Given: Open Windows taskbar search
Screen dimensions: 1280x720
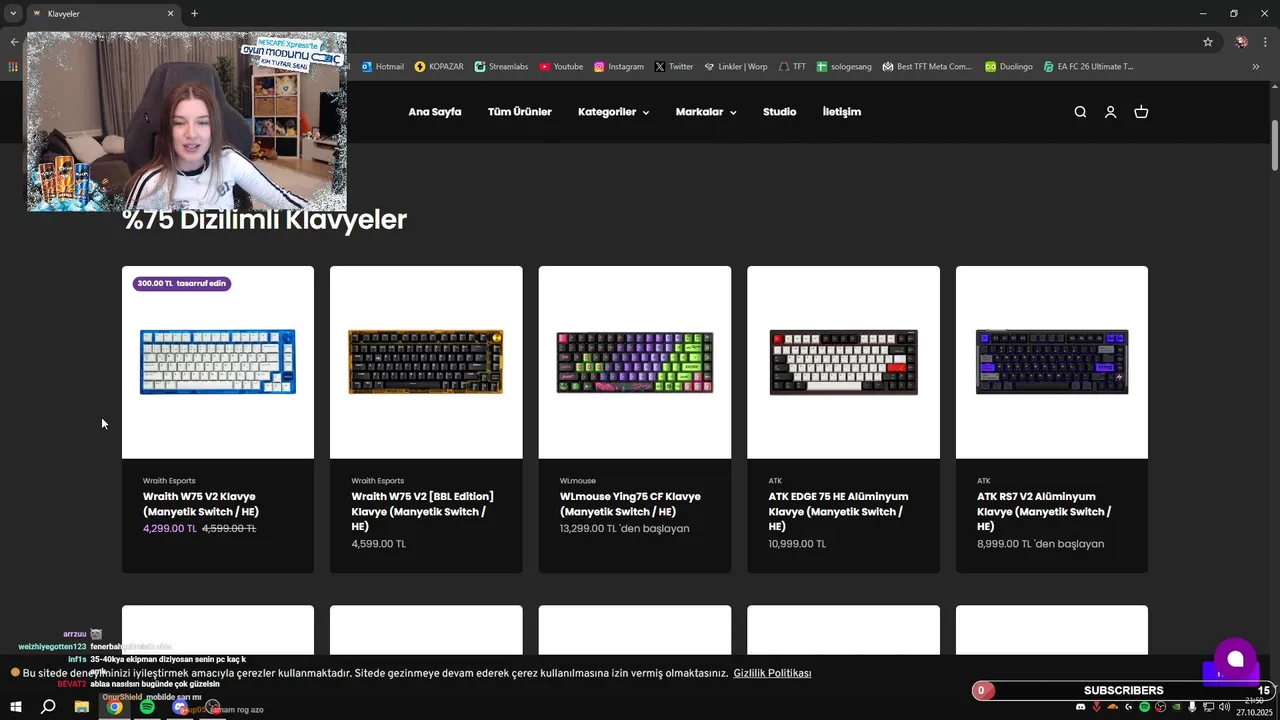Looking at the screenshot, I should 48,707.
